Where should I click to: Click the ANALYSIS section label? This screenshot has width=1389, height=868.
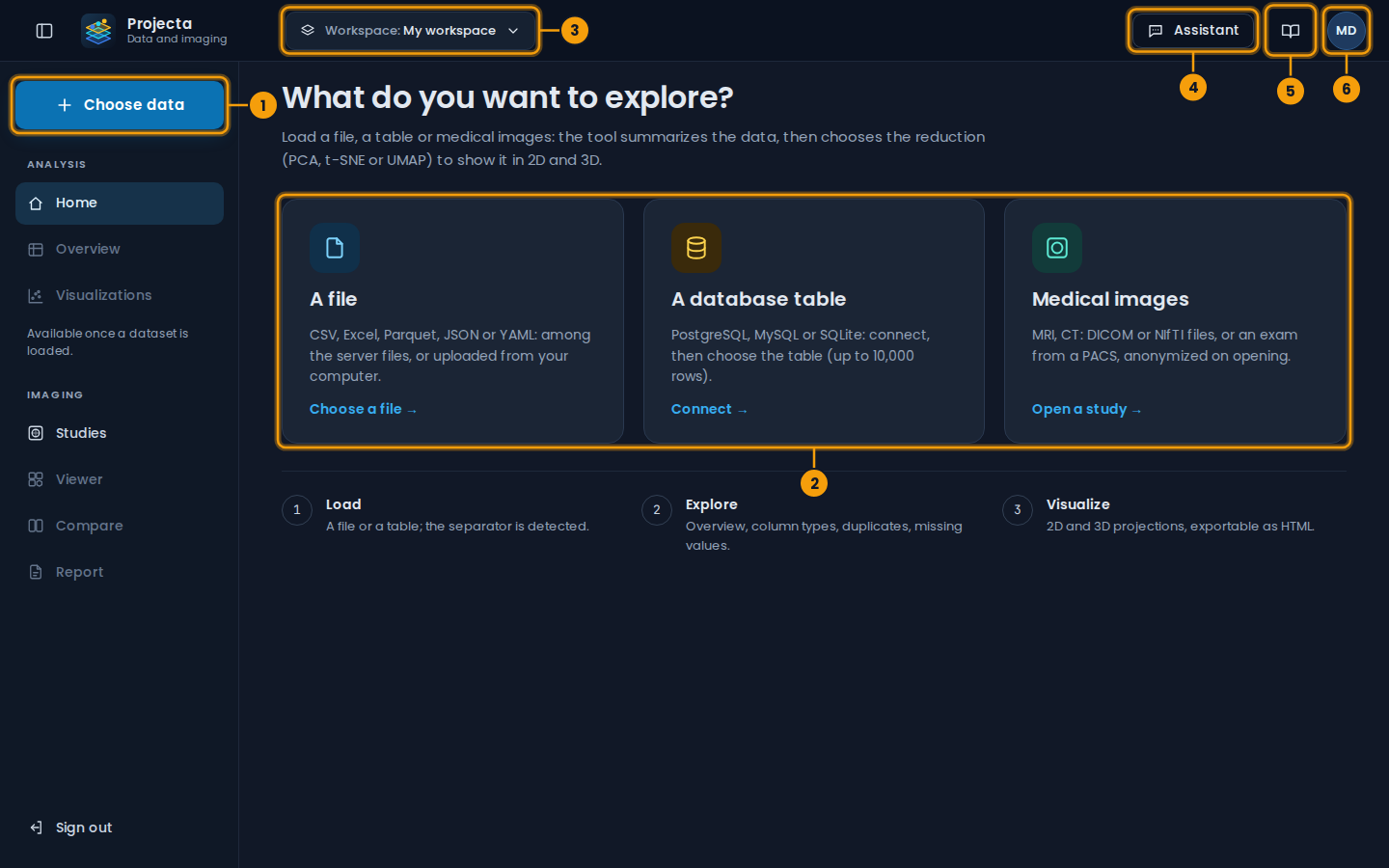(x=57, y=165)
